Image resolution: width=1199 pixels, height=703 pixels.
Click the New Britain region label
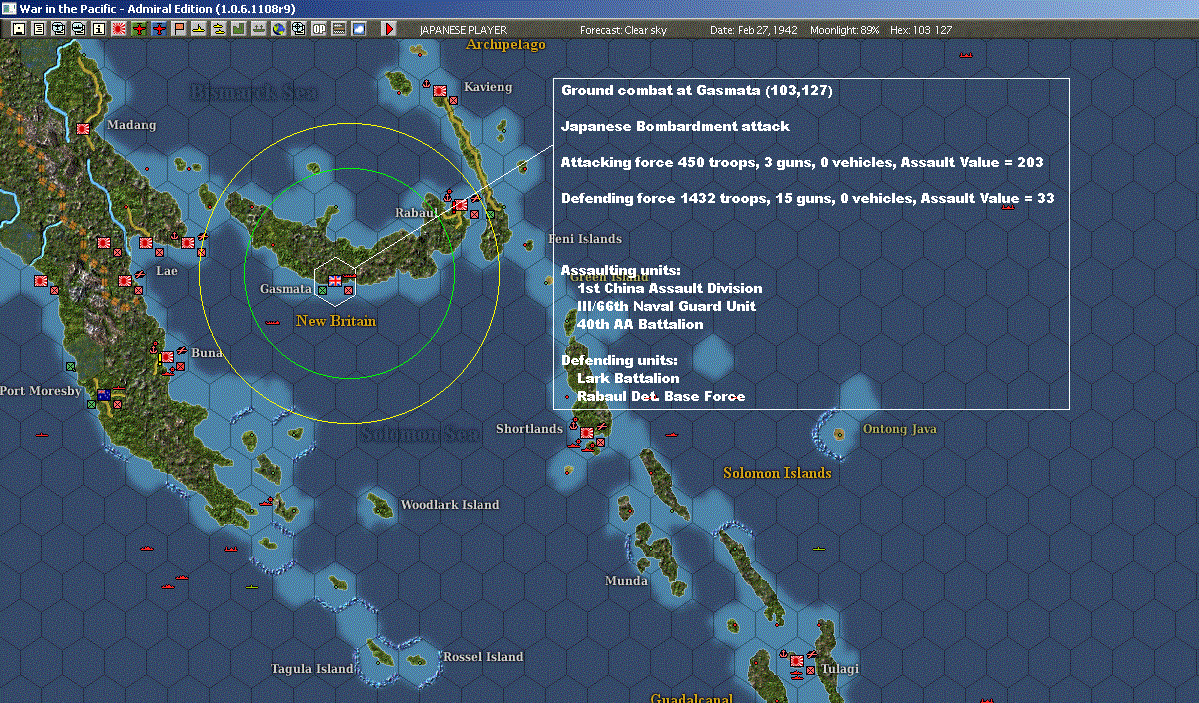[336, 321]
